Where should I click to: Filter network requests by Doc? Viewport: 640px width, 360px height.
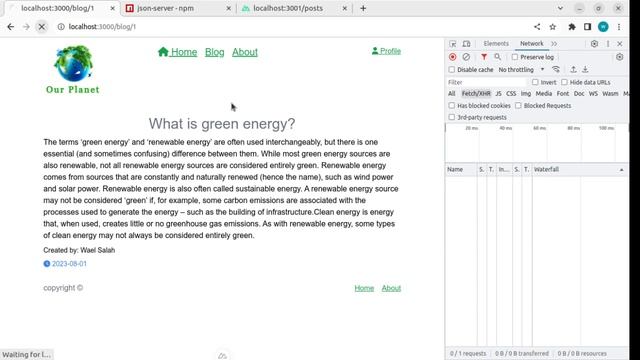coord(579,93)
